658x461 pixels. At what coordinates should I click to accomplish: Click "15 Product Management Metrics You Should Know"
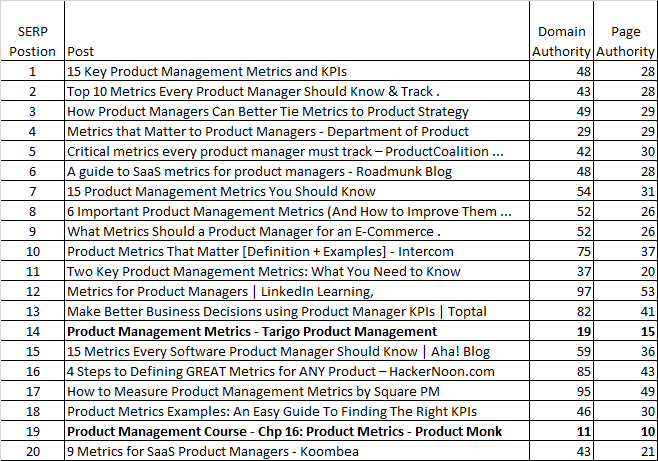tap(221, 191)
